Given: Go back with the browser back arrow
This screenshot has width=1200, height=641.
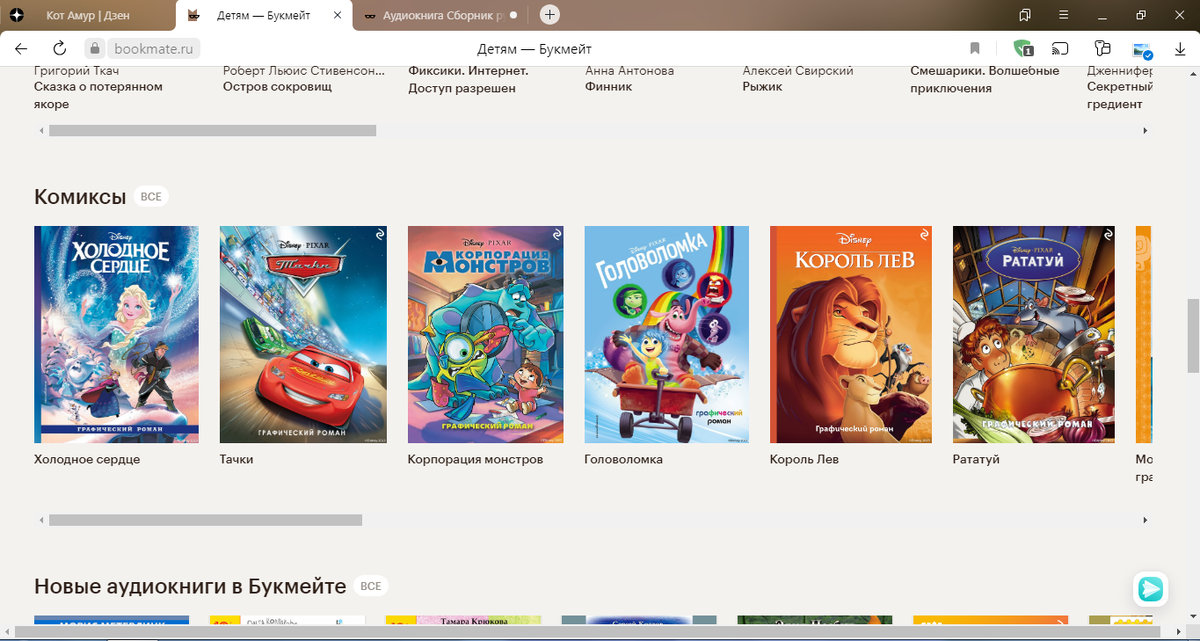Looking at the screenshot, I should 21,48.
